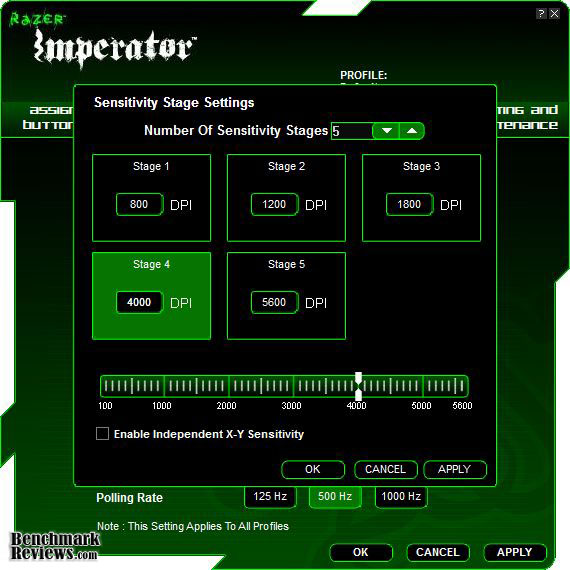Edit the Stage 3 DPI value 1800
This screenshot has width=570, height=570.
coord(409,204)
